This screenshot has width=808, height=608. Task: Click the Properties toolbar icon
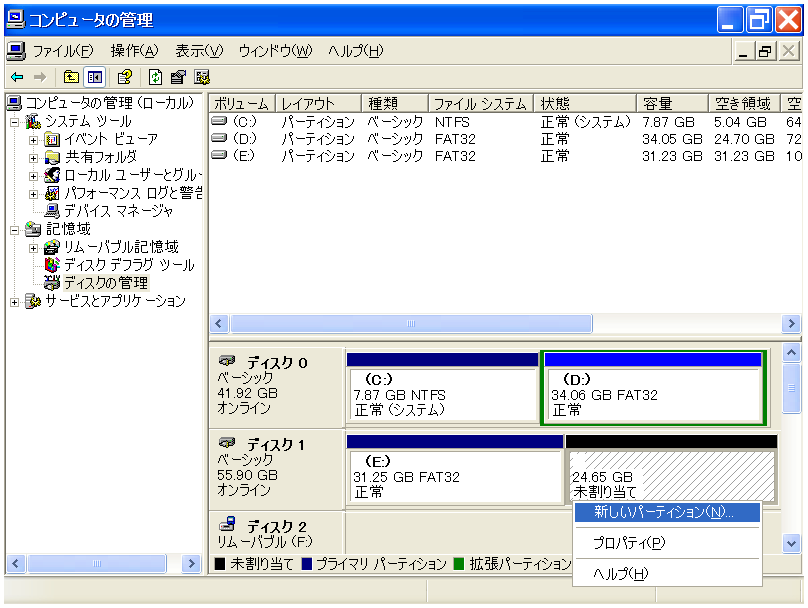(178, 77)
